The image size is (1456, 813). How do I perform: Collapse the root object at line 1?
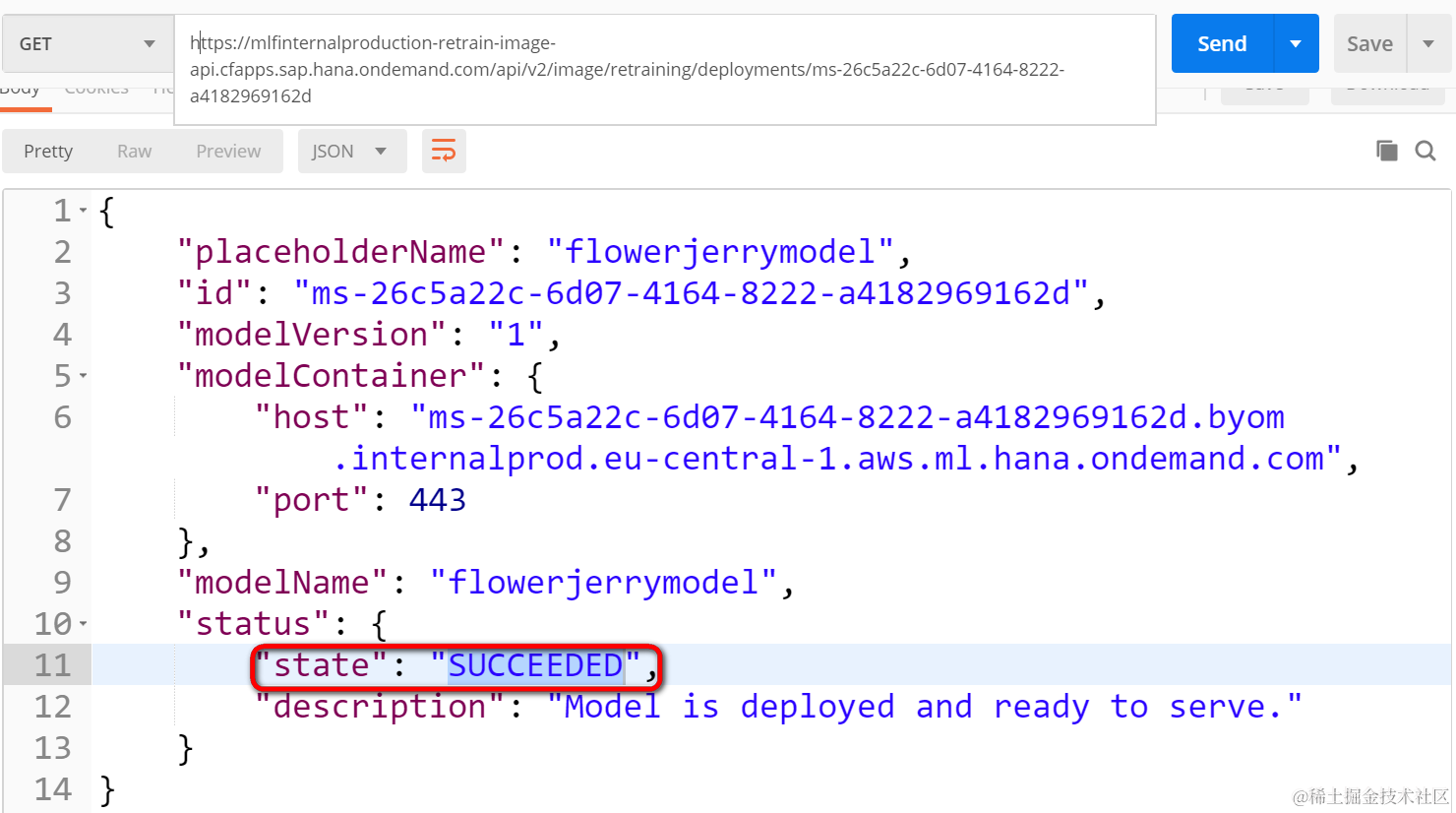click(84, 211)
